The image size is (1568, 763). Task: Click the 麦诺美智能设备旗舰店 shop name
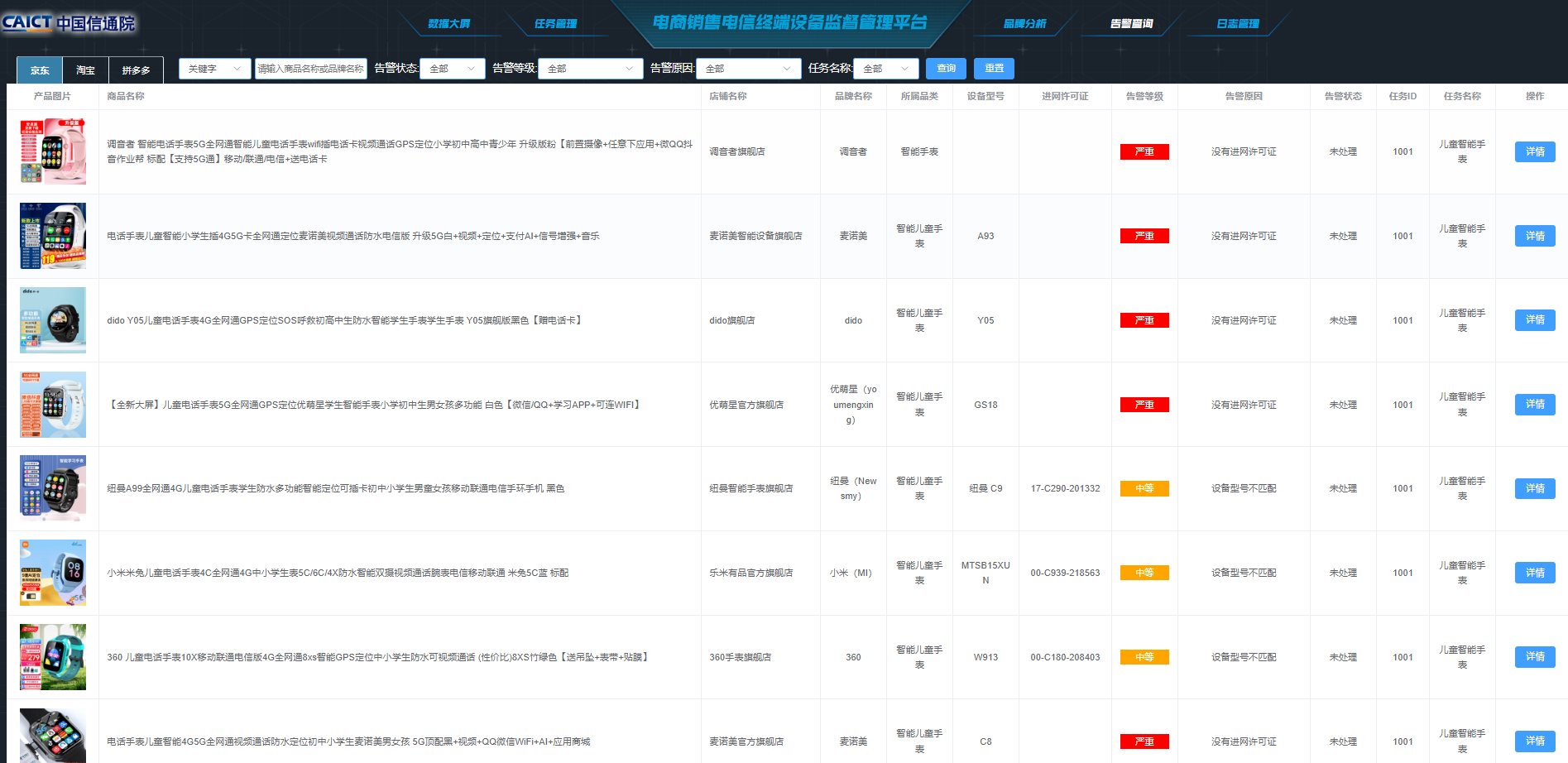coord(755,236)
